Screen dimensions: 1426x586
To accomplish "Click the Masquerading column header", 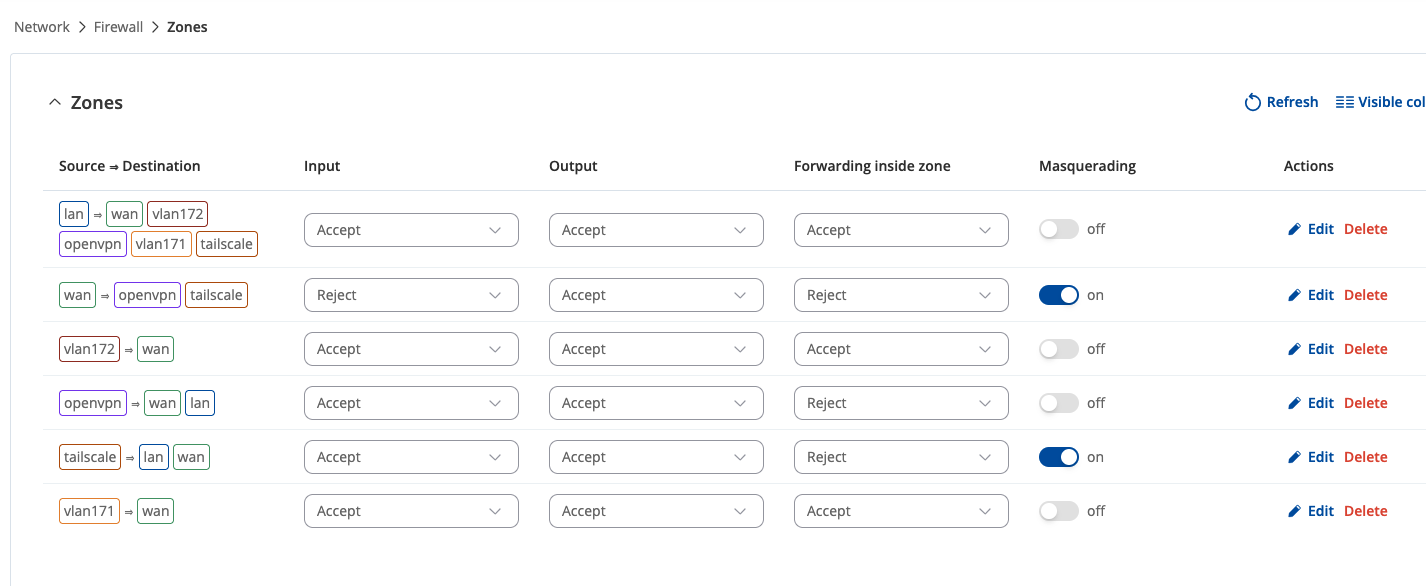I will (x=1087, y=166).
